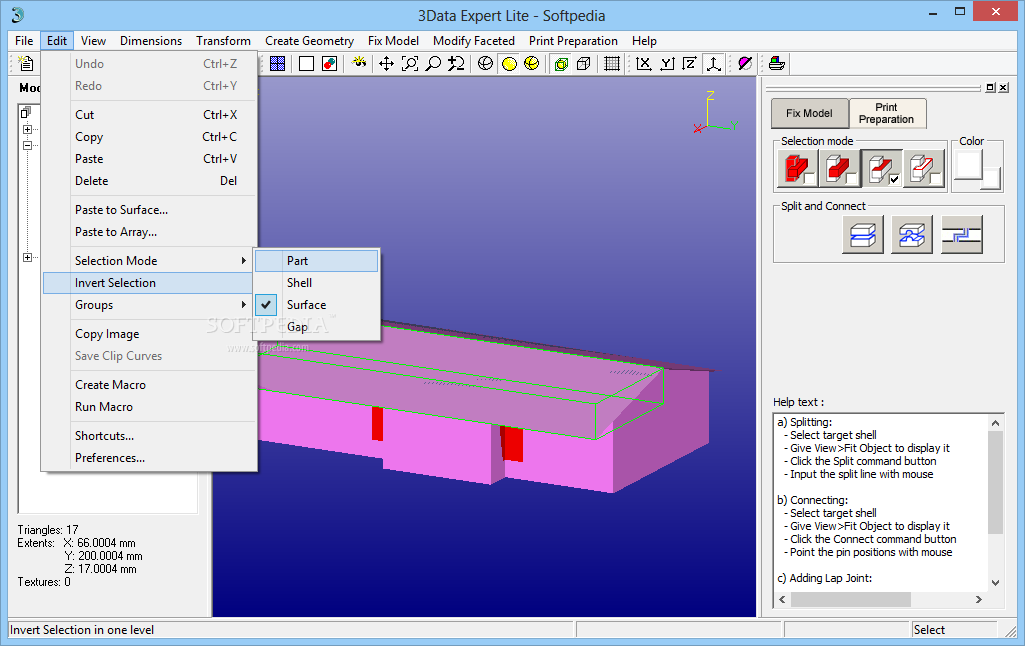1025x646 pixels.
Task: Expand the first tree node in model panel
Action: click(x=27, y=129)
